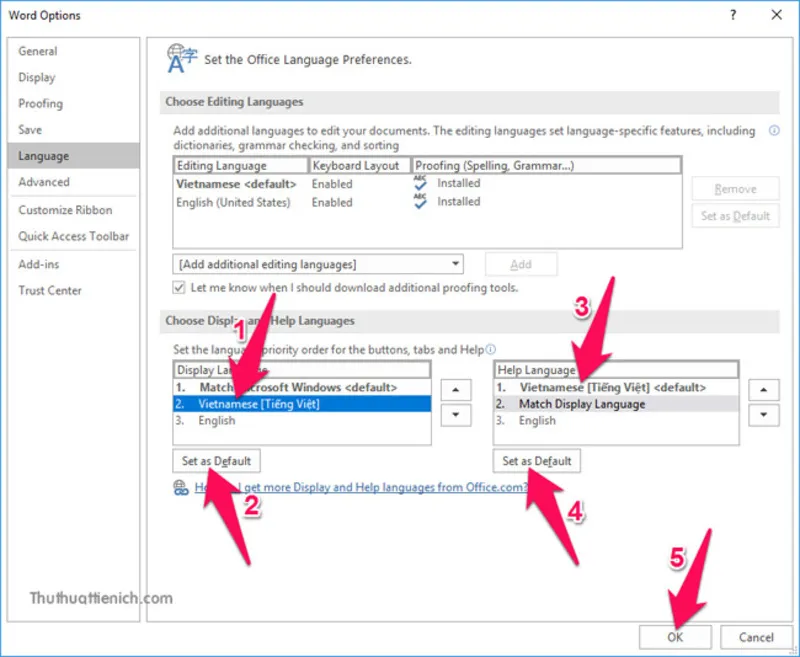Open the Display options category
The height and width of the screenshot is (657, 800).
(73, 78)
